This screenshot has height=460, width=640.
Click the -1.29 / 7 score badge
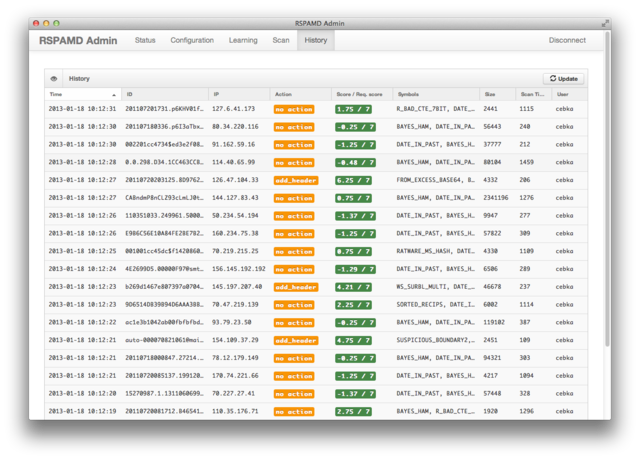355,269
